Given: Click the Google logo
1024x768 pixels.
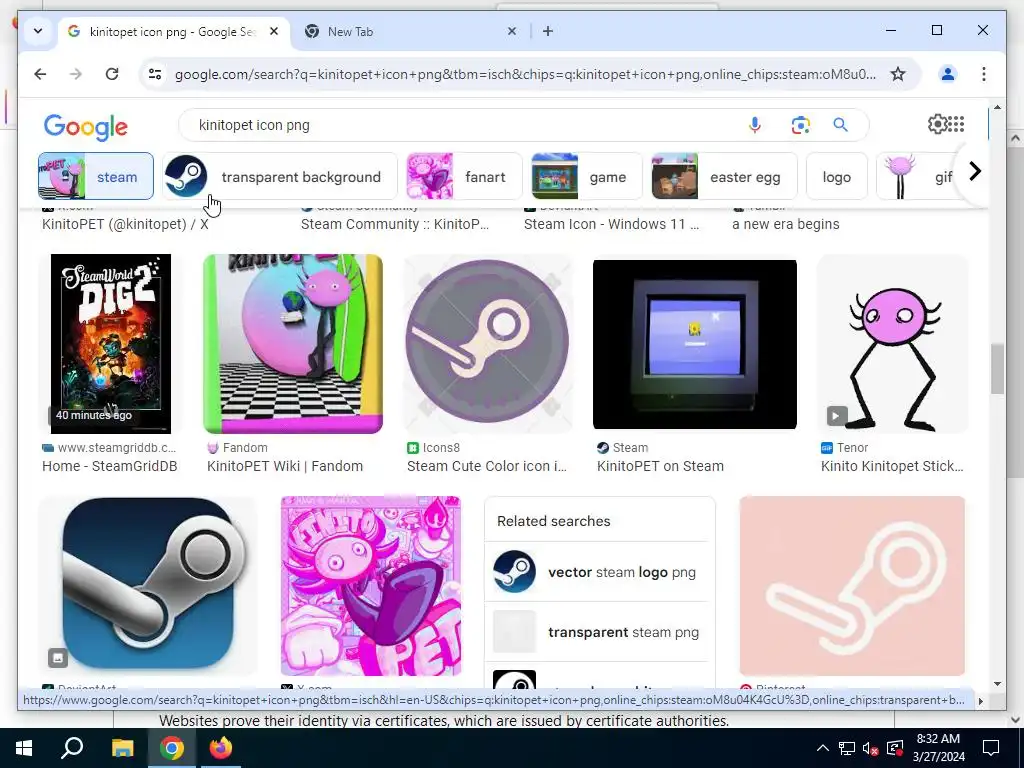Looking at the screenshot, I should click(x=86, y=127).
